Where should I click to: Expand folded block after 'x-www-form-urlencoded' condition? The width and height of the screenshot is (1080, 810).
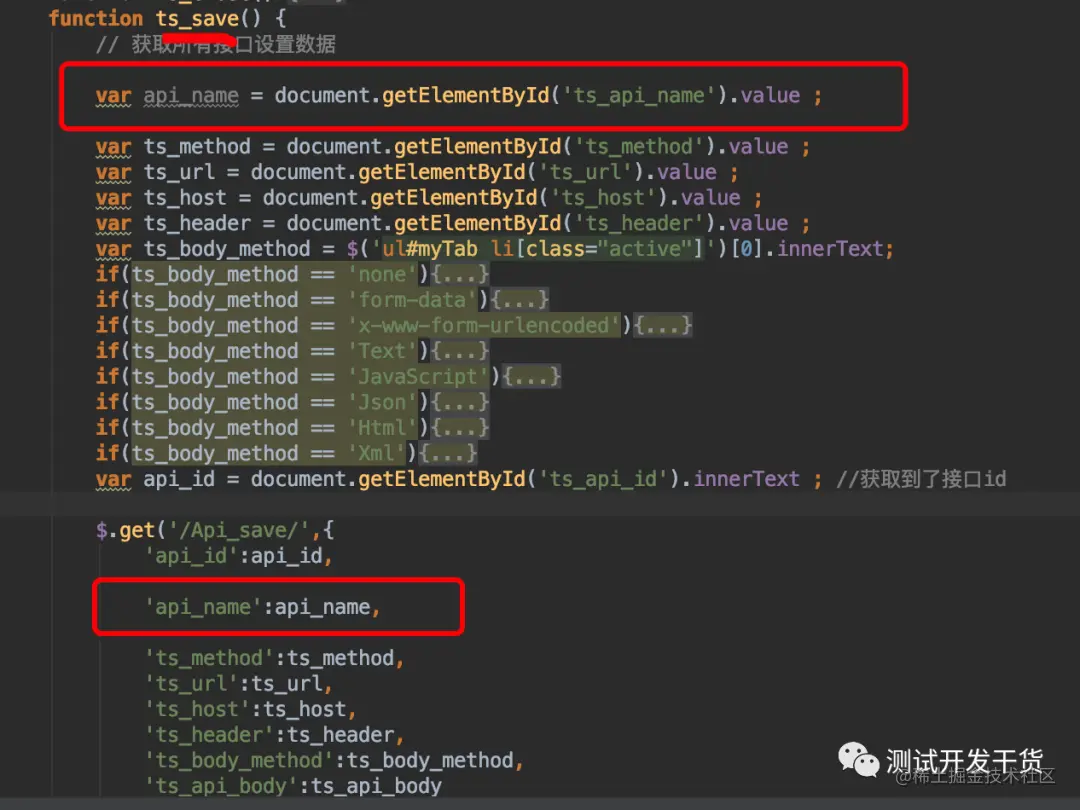click(x=663, y=325)
